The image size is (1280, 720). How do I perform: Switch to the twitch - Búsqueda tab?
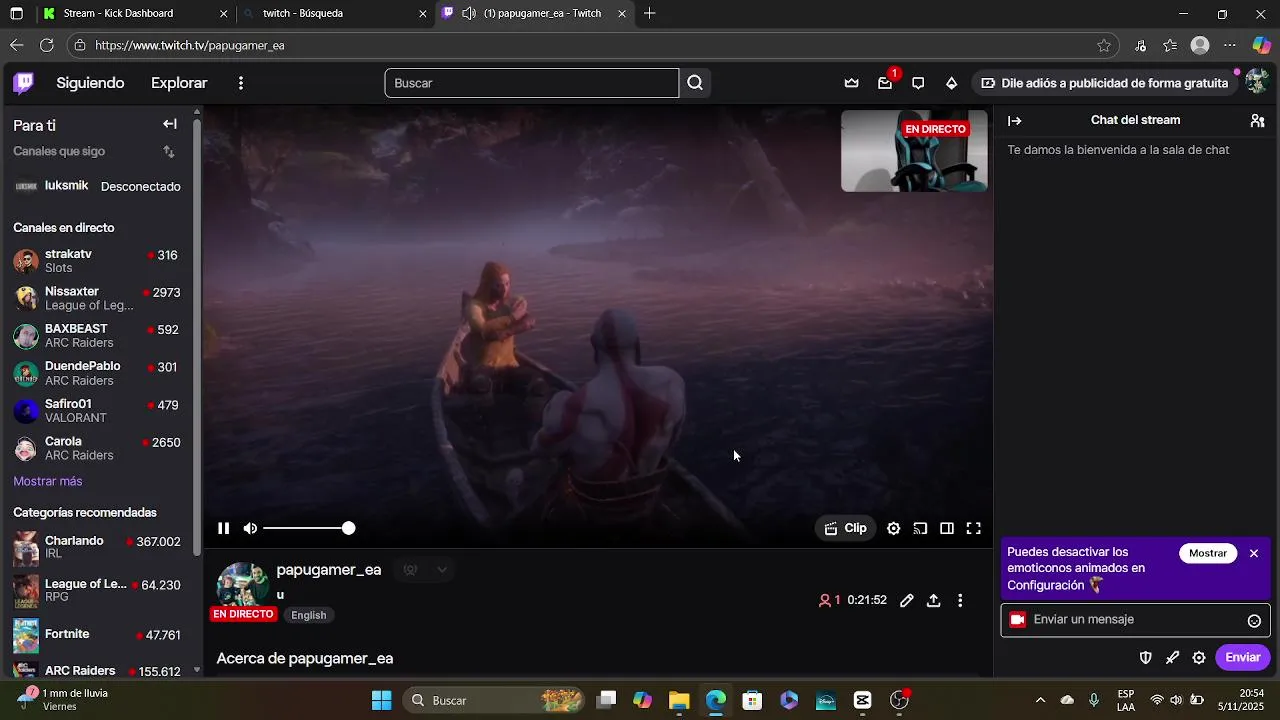point(335,14)
